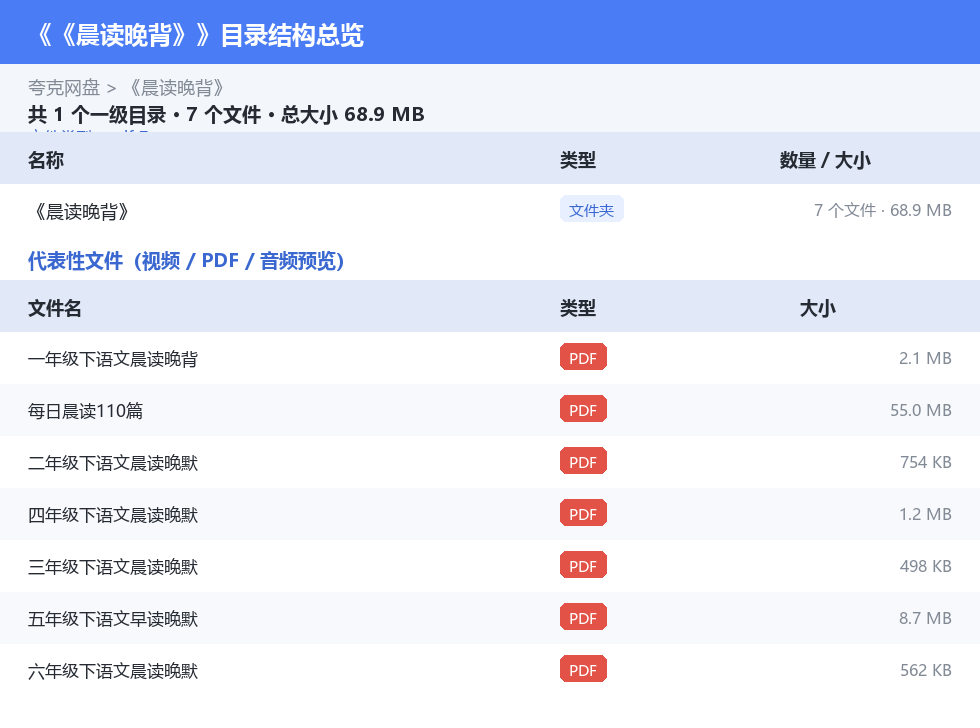Screen dimensions: 980x728
Task: Click the 名称 column header
Action: 46,160
